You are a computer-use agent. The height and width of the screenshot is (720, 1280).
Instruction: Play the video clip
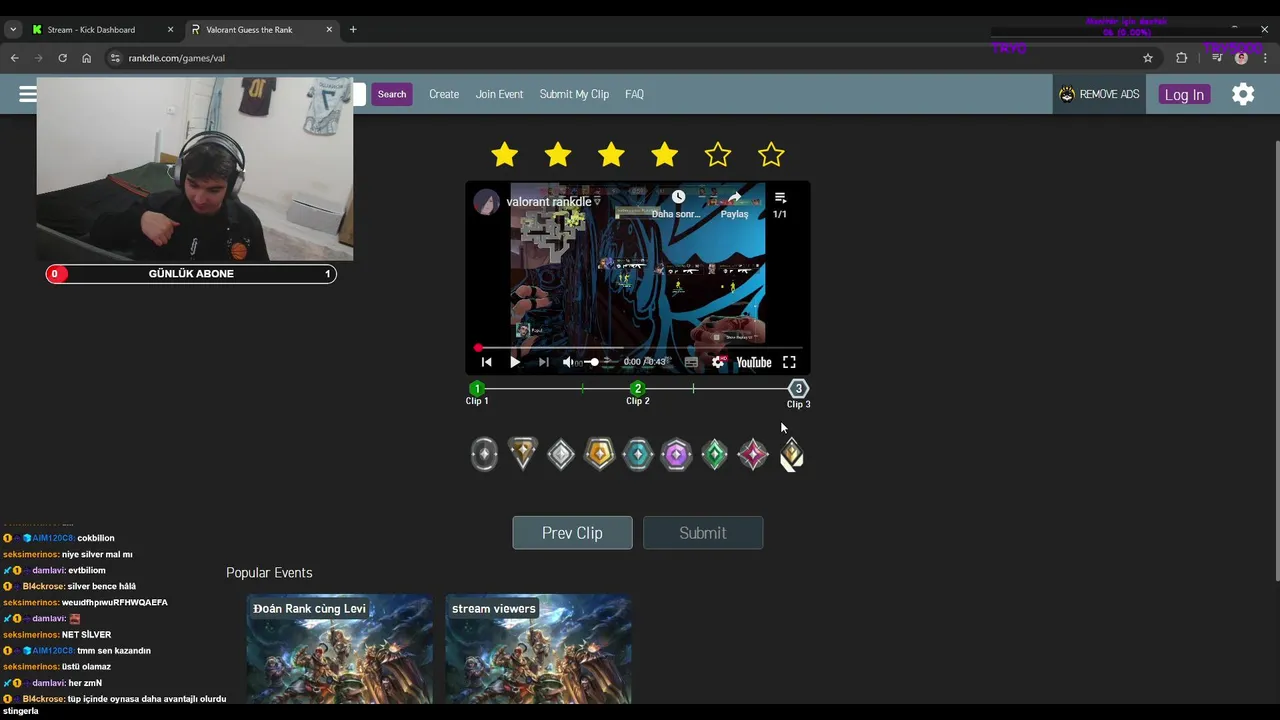515,362
